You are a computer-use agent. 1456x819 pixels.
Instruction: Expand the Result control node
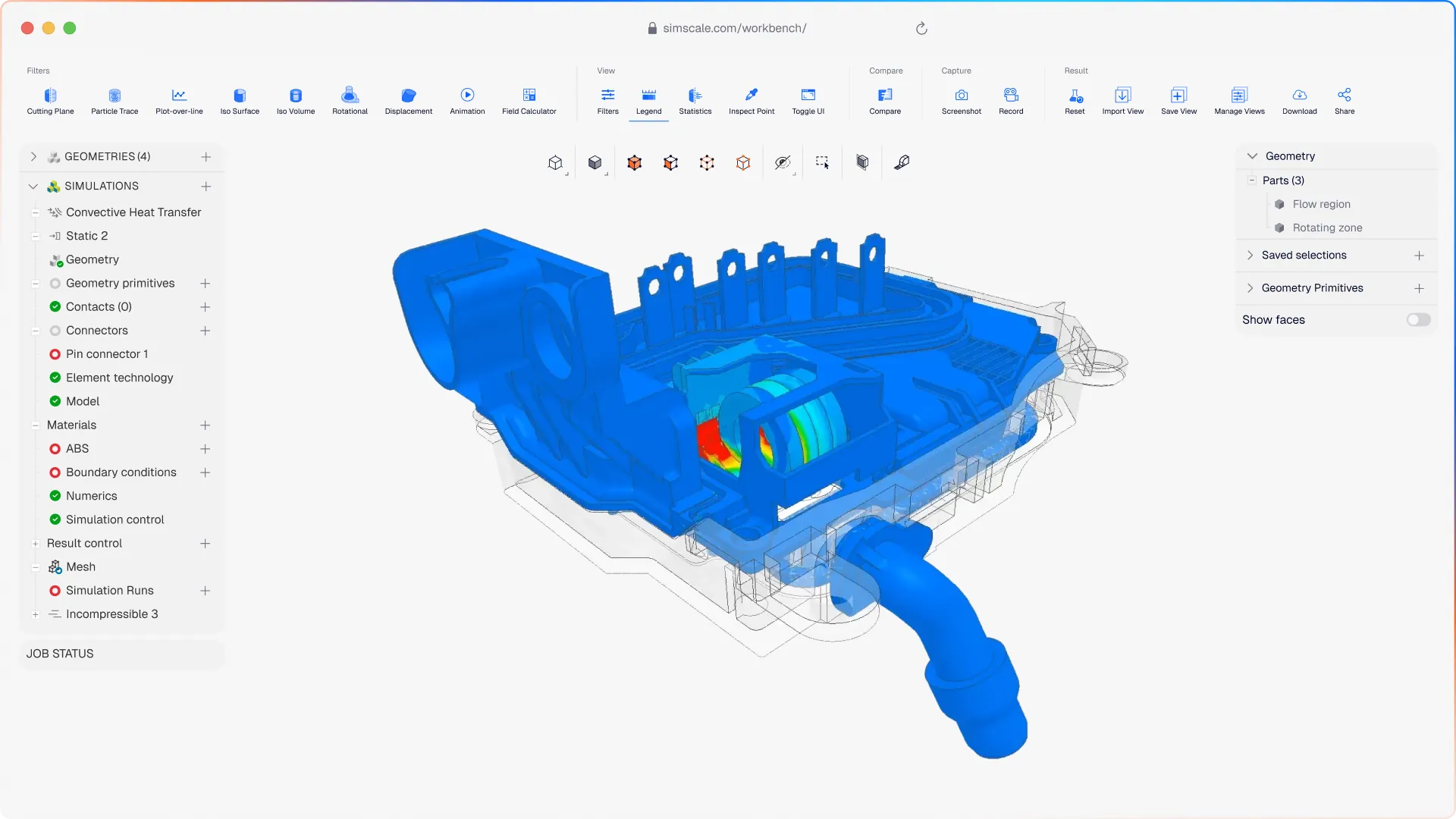click(x=36, y=544)
